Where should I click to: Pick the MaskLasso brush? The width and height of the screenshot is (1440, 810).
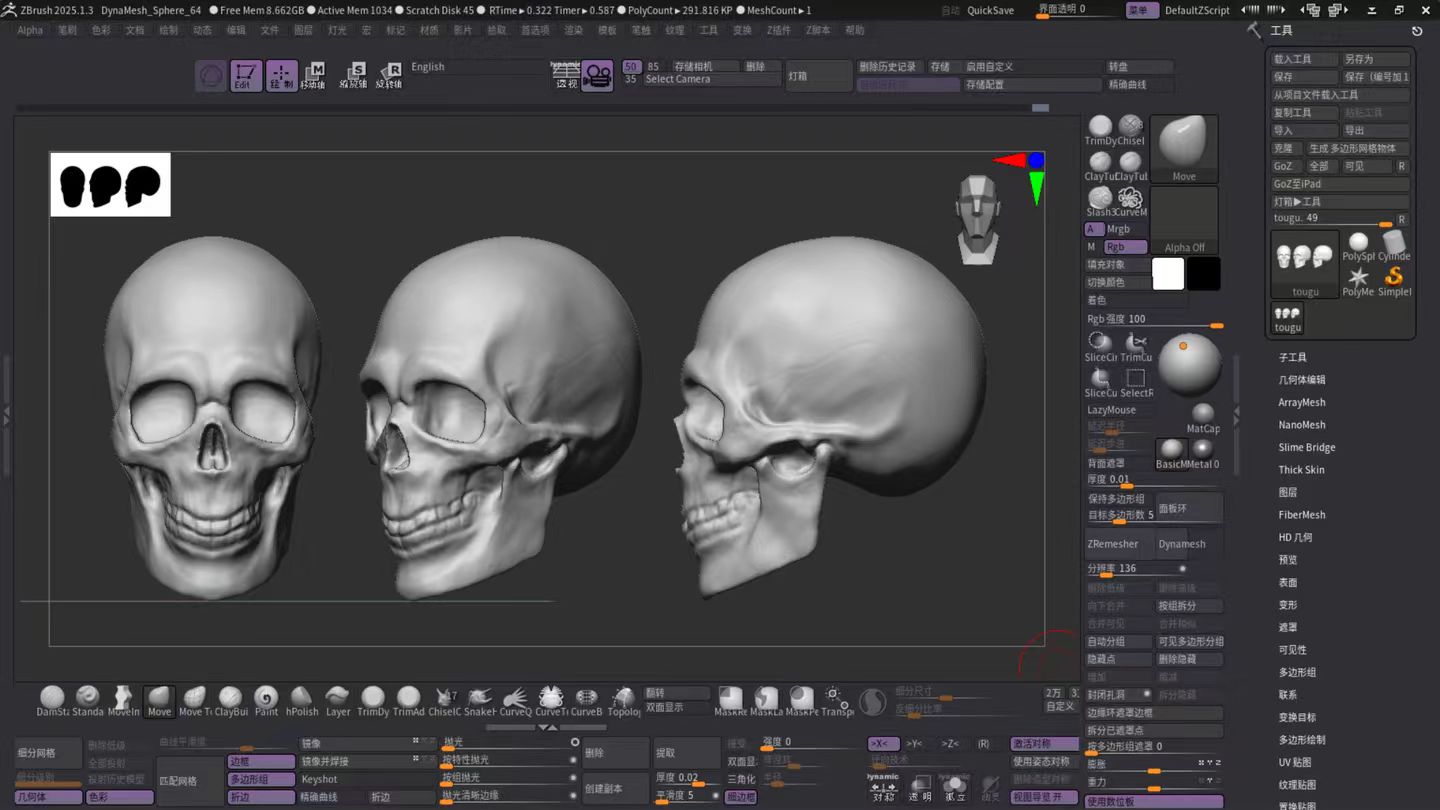[x=766, y=700]
